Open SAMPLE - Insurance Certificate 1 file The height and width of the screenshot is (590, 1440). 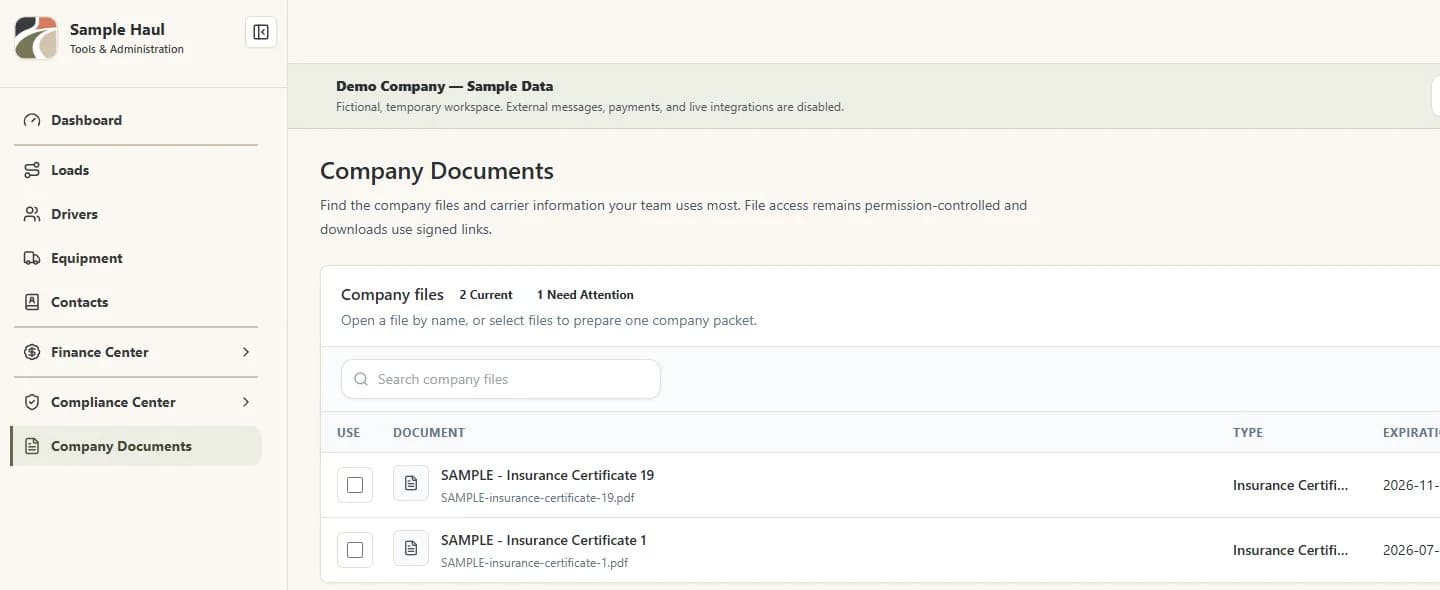(543, 540)
